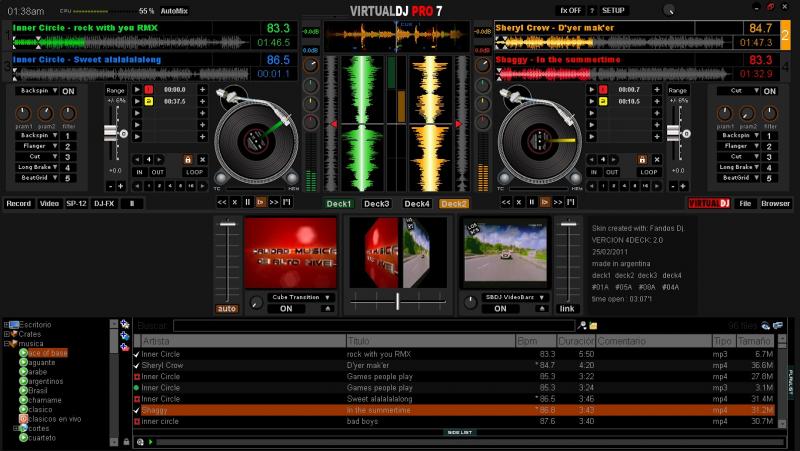The height and width of the screenshot is (451, 800).
Task: Click browser search magnifier icon
Action: pos(582,325)
